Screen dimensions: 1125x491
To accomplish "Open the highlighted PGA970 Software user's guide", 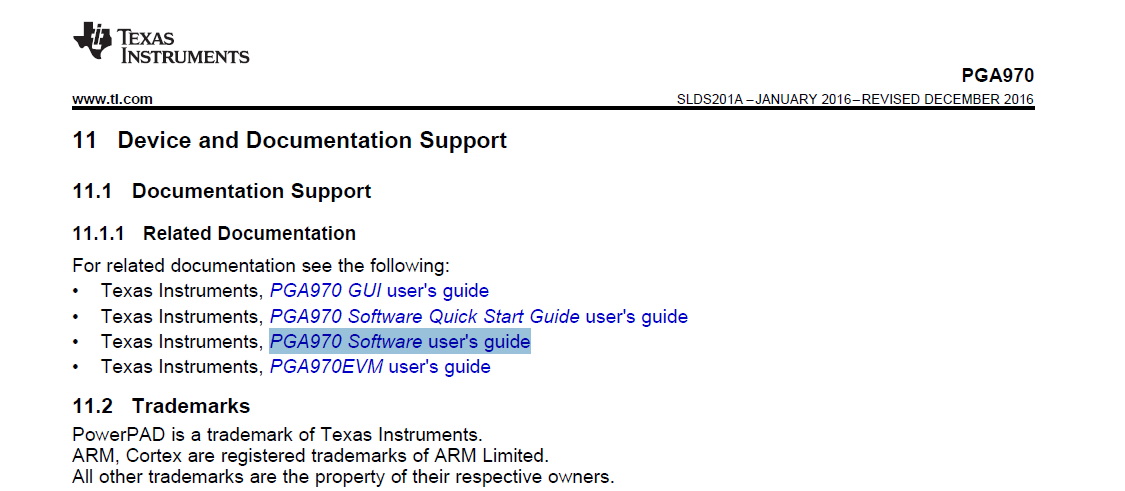I will [x=400, y=342].
